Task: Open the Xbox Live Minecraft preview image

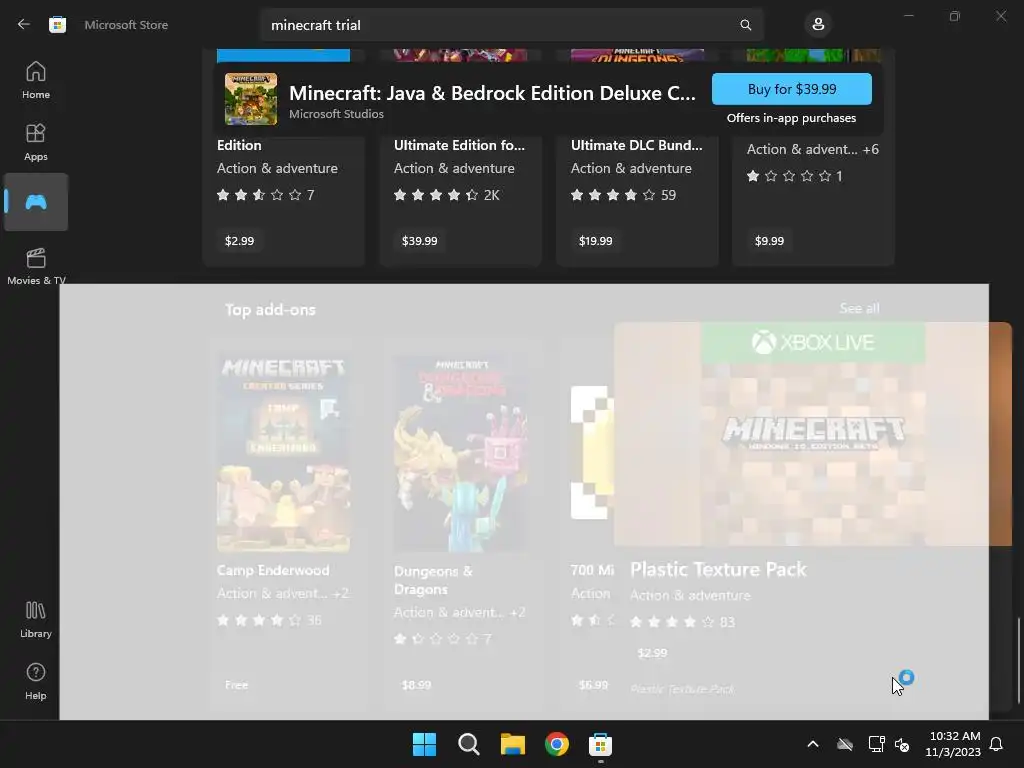Action: coord(812,434)
